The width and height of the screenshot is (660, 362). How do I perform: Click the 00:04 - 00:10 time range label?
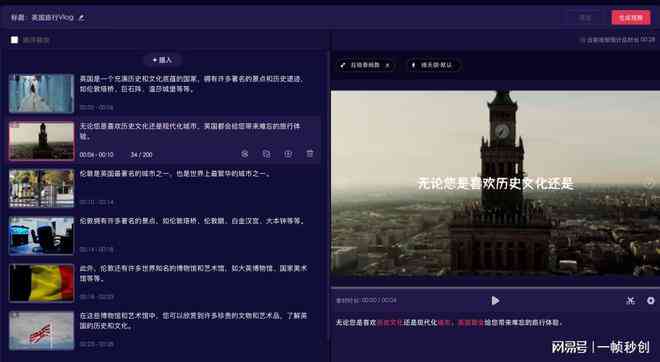[x=96, y=155]
